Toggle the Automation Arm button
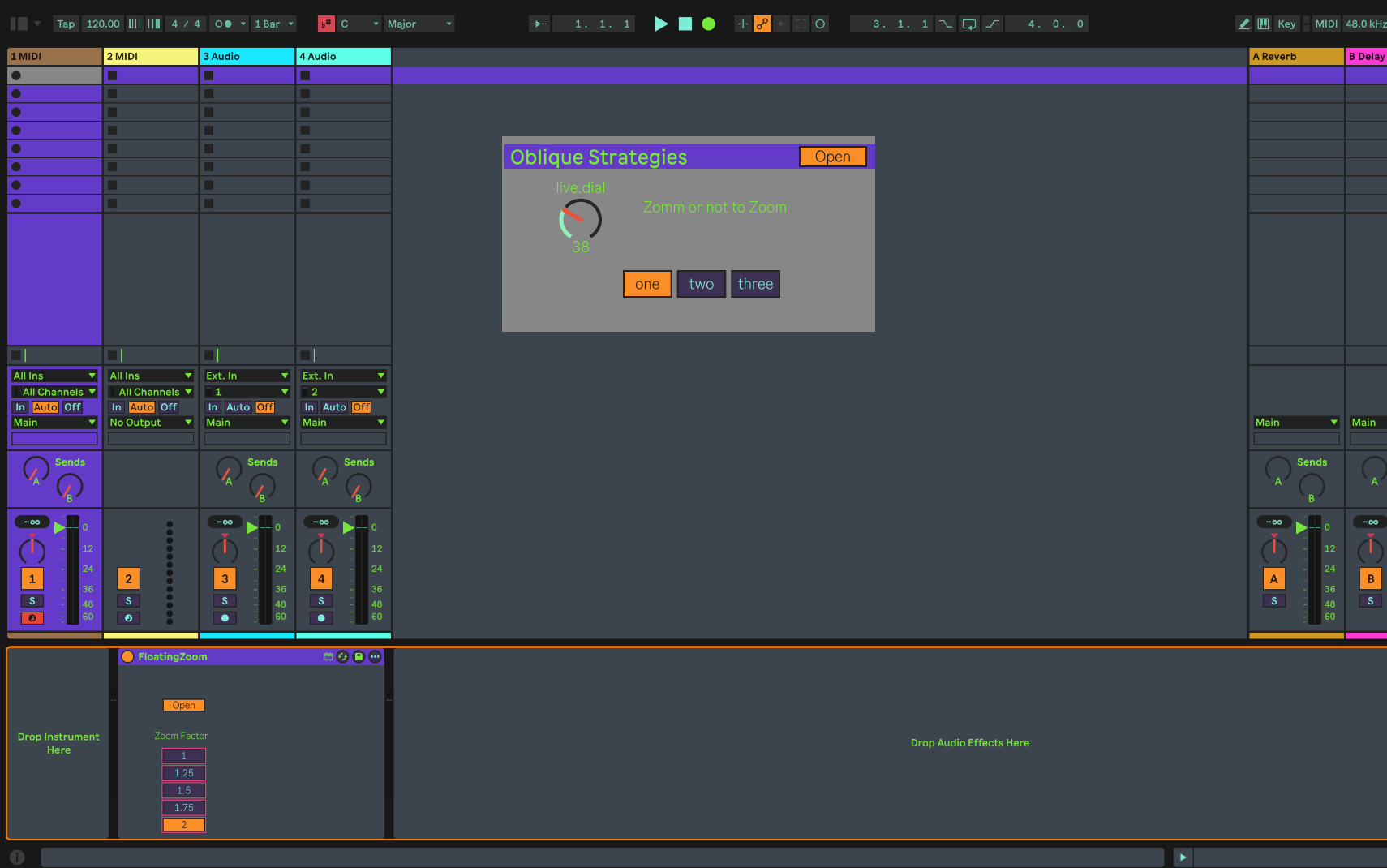The image size is (1387, 868). [762, 24]
